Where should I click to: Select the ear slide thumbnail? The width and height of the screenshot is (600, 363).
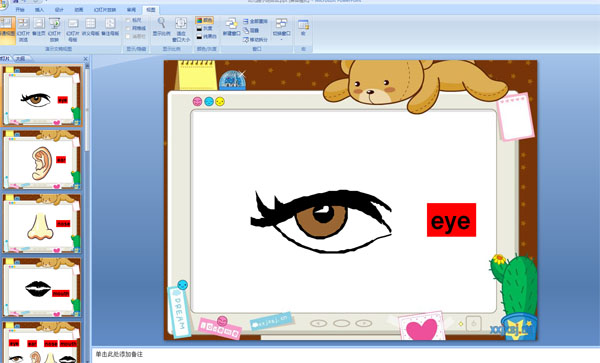[42, 160]
